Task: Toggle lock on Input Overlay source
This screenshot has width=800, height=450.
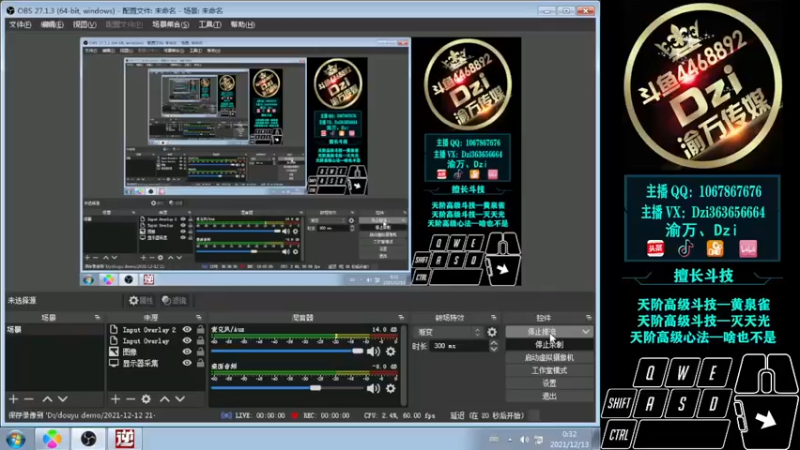Action: pyautogui.click(x=201, y=341)
